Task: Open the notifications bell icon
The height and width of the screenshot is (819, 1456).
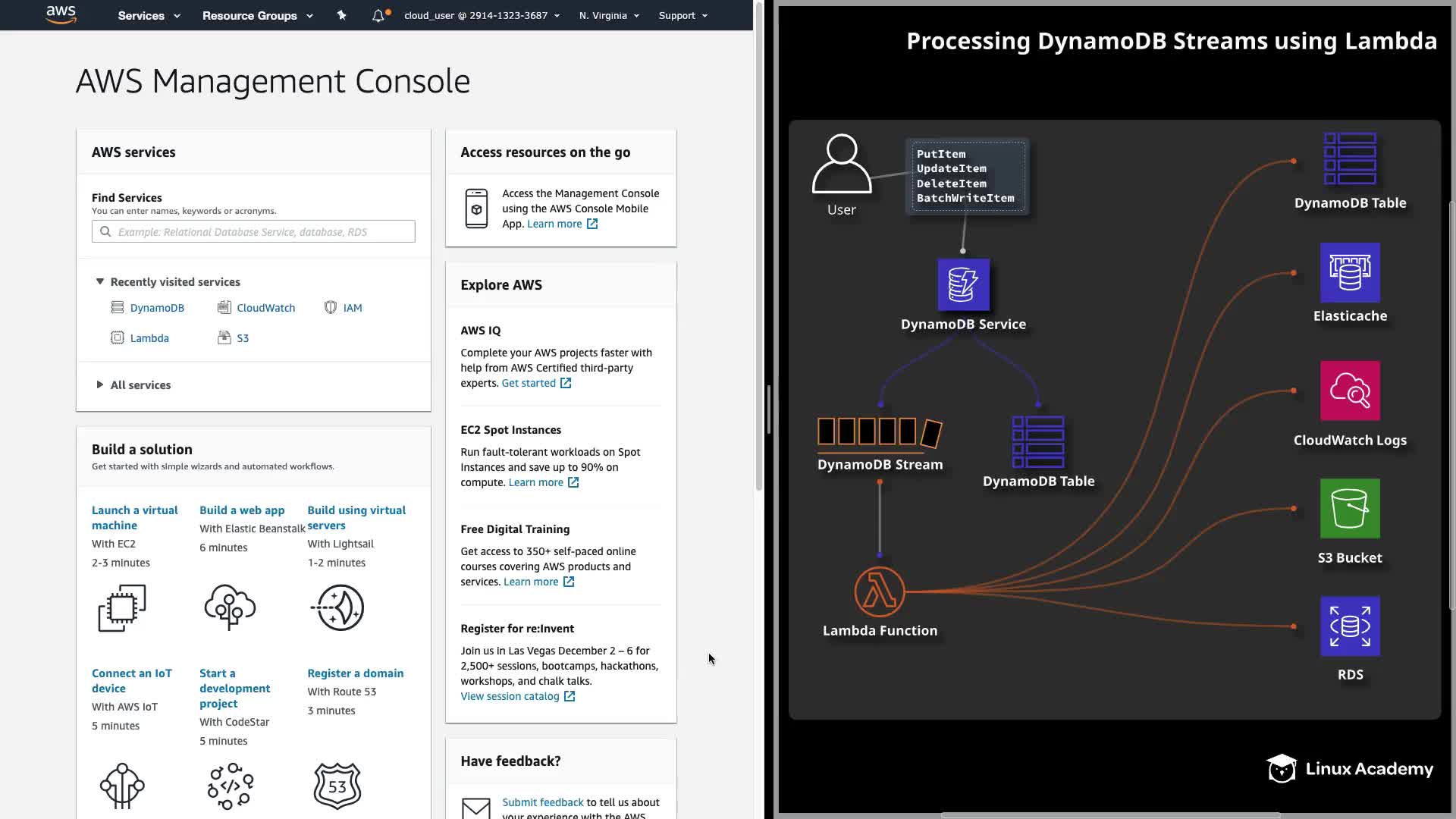Action: (x=378, y=15)
